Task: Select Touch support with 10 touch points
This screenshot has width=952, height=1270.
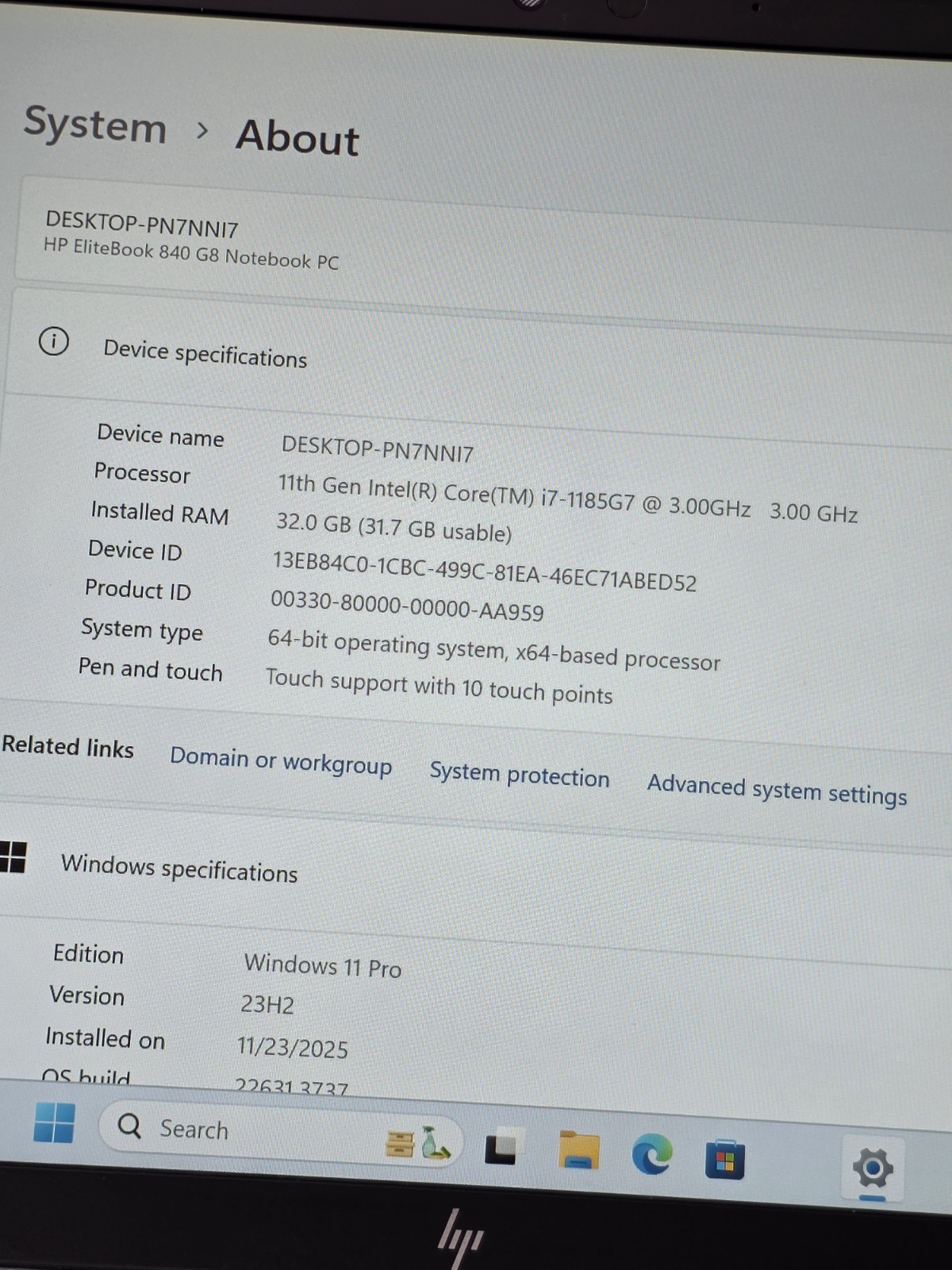Action: pyautogui.click(x=439, y=687)
